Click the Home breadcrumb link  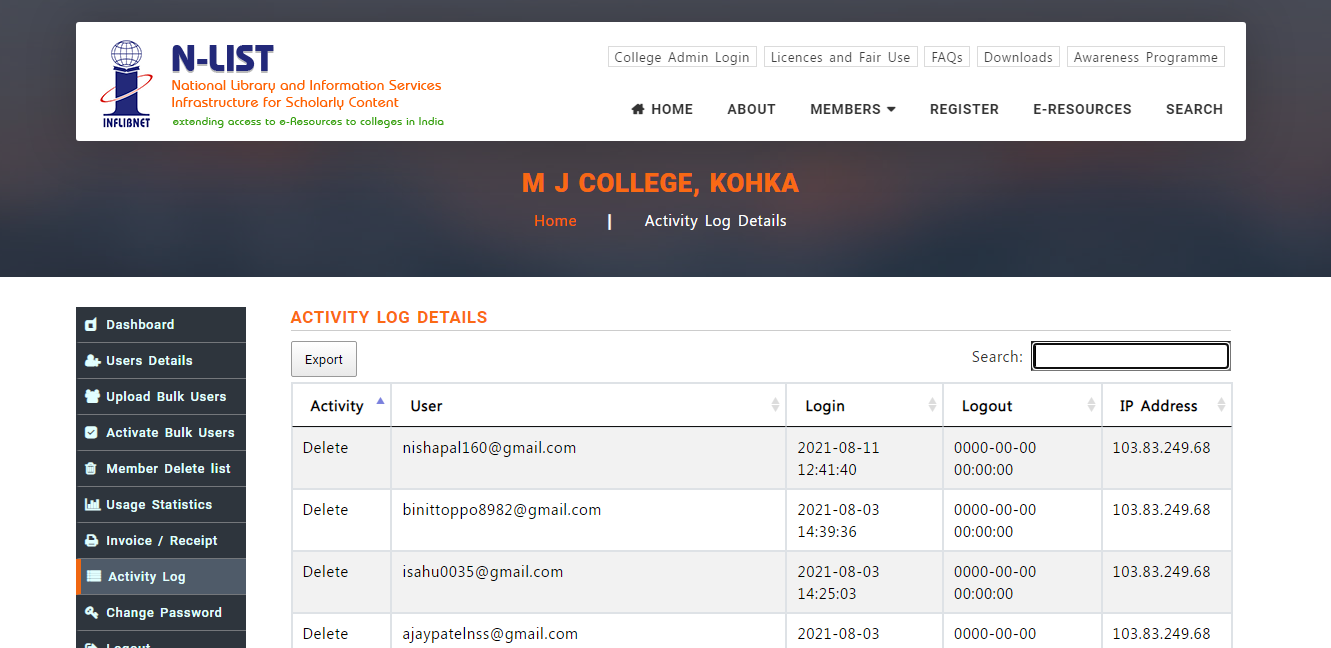[555, 221]
